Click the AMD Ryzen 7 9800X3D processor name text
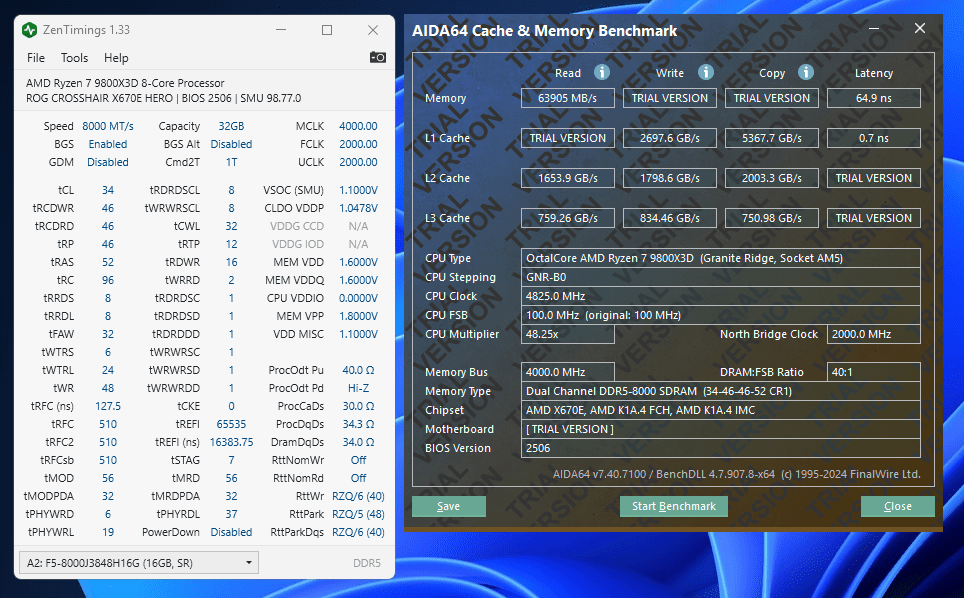Screen dimensions: 964x598 coord(125,83)
